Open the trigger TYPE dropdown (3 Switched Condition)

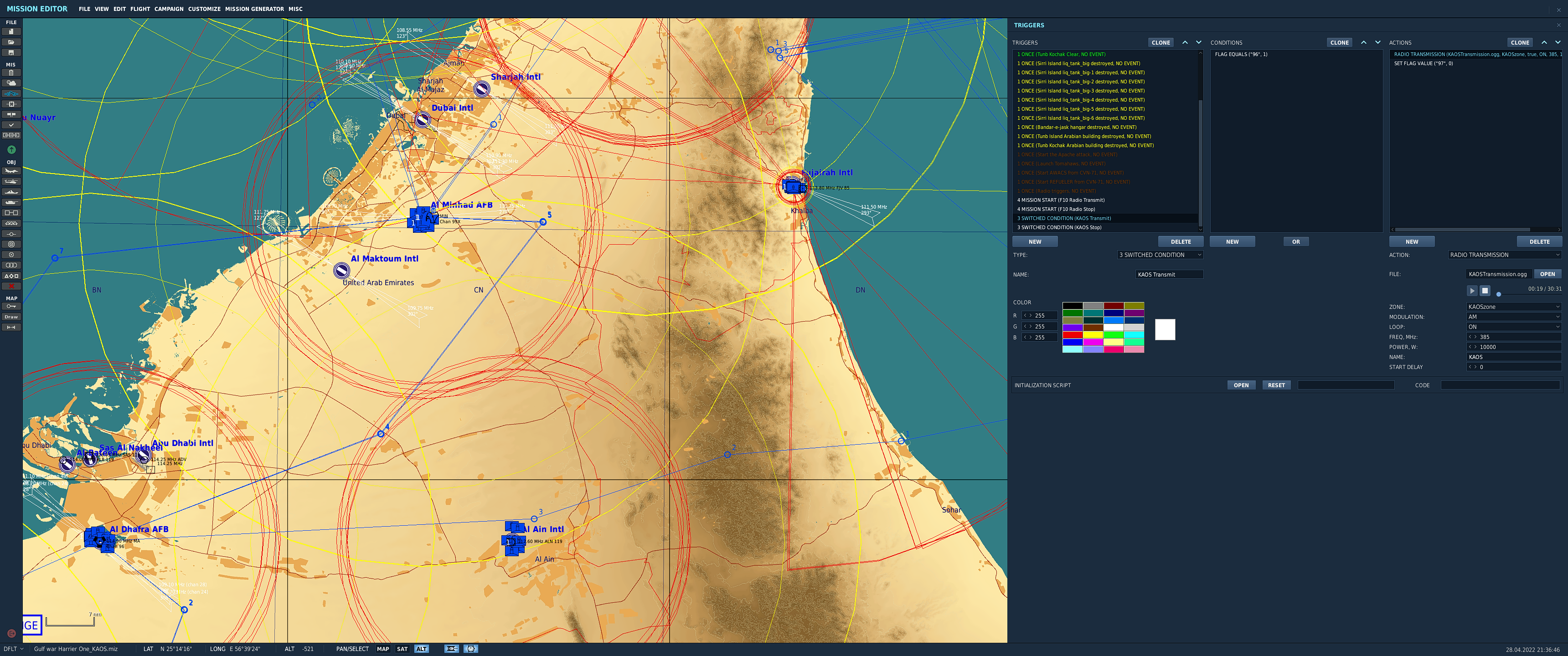point(1160,255)
